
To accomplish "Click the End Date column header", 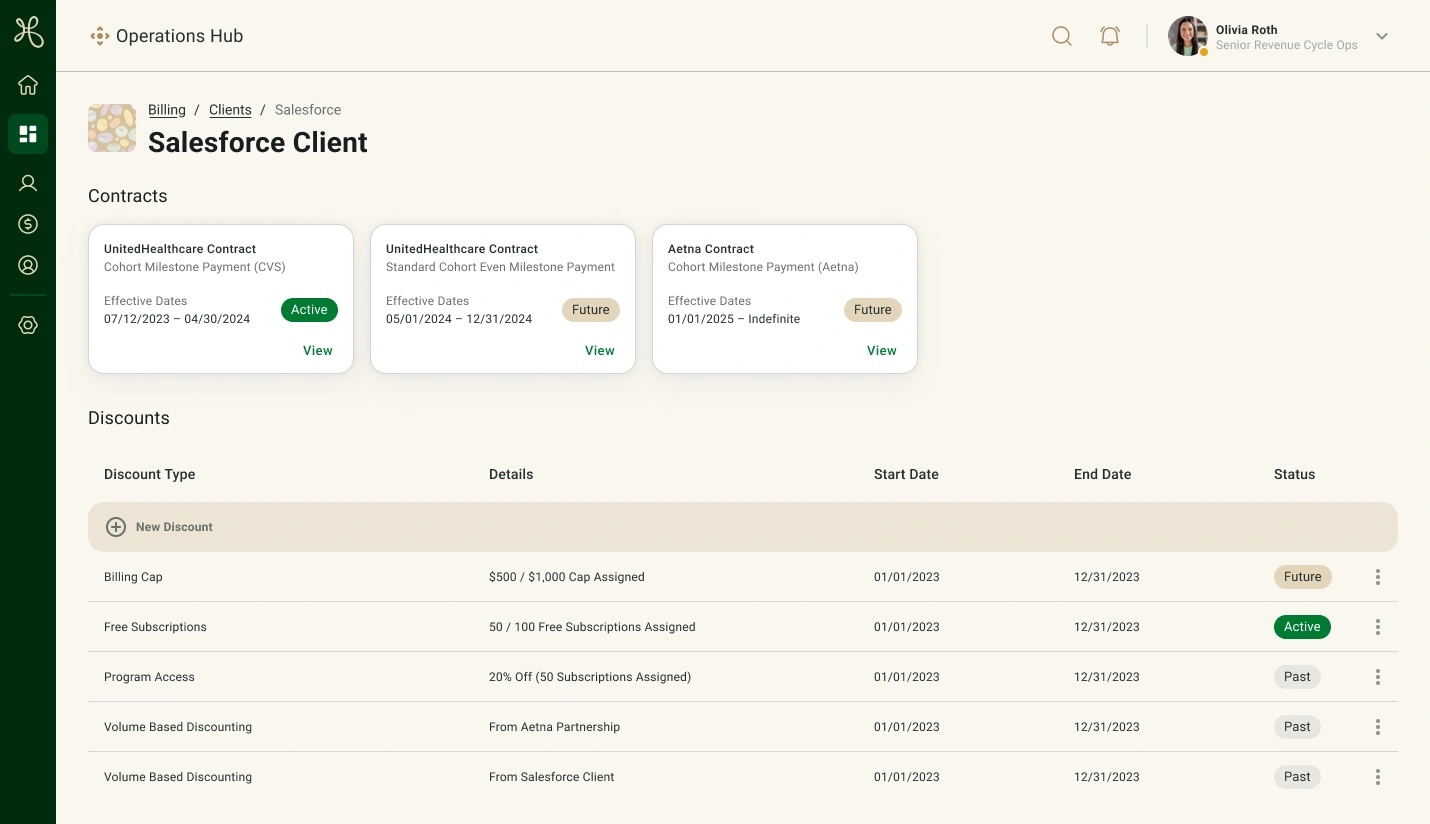I will (x=1102, y=475).
